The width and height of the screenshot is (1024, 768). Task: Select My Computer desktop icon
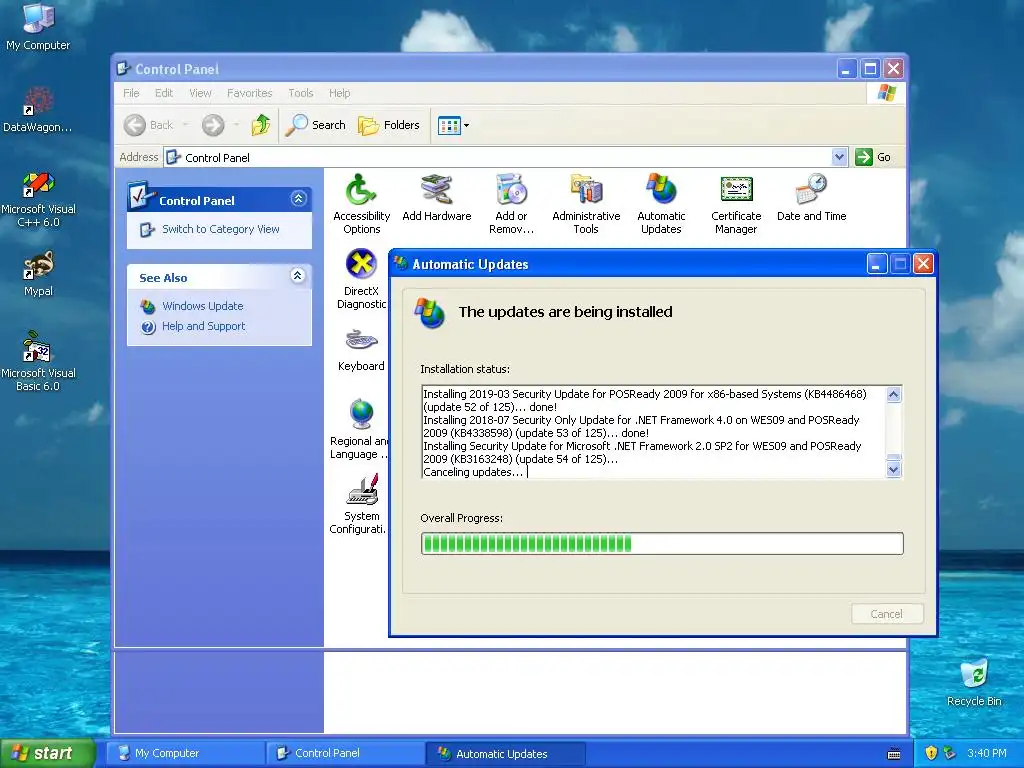point(38,27)
